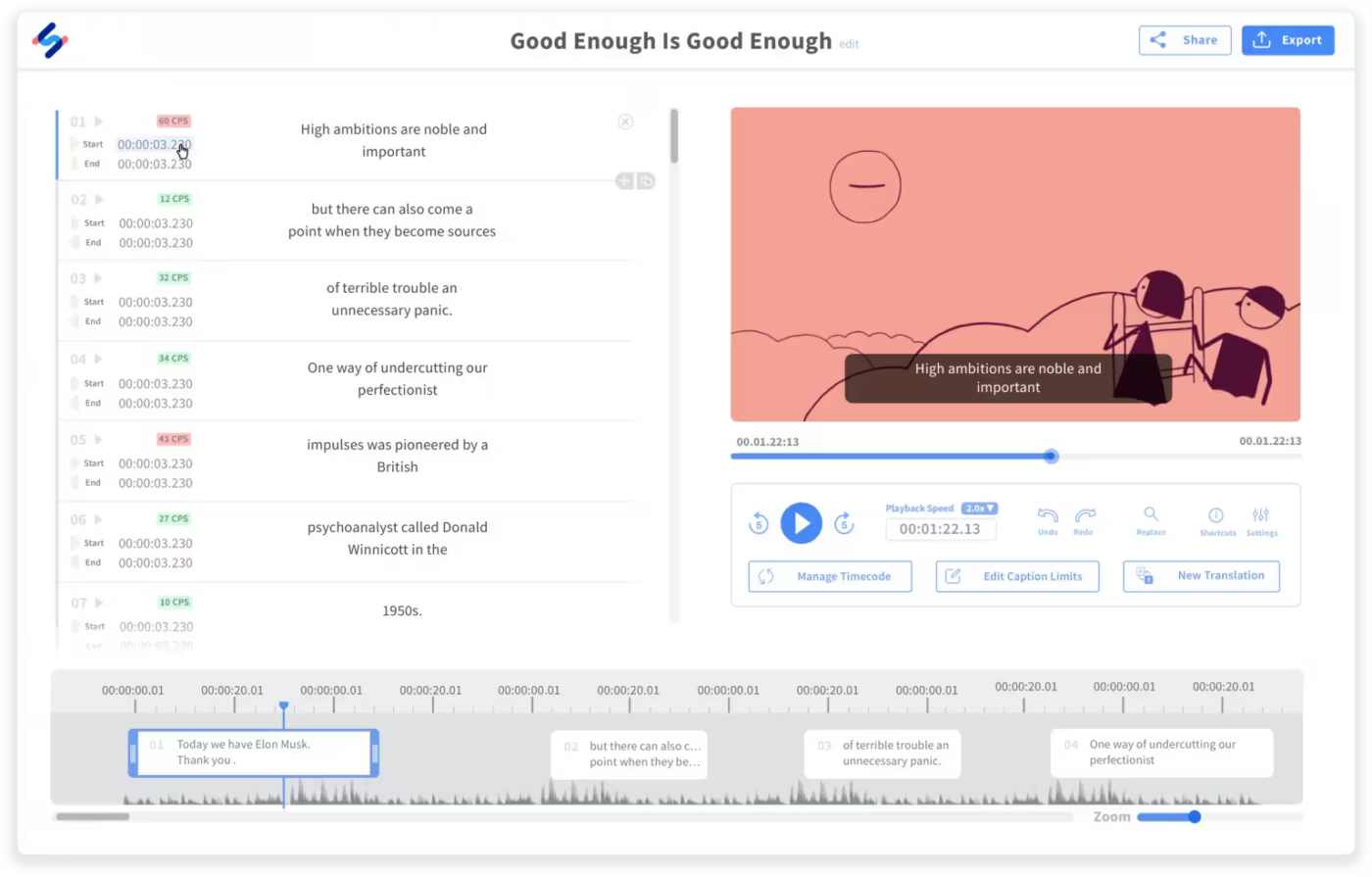Click the end time of caption 02
The width and height of the screenshot is (1372, 877).
click(x=156, y=243)
